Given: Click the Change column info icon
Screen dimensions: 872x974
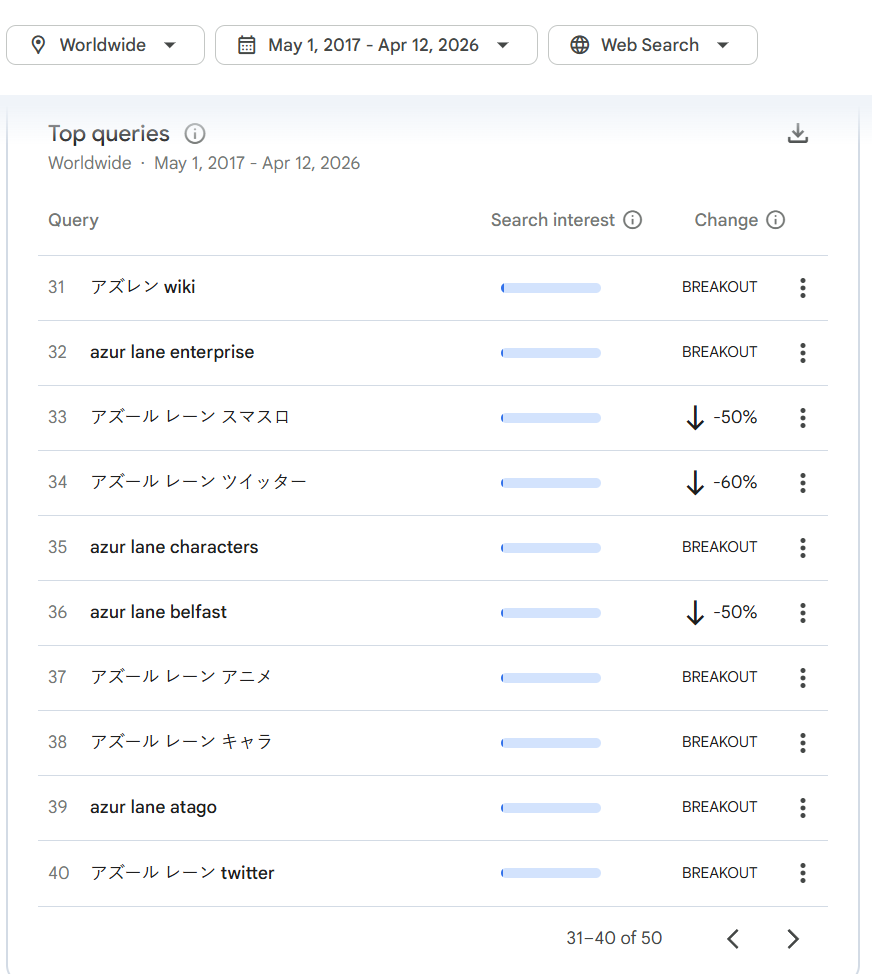Looking at the screenshot, I should tap(775, 220).
